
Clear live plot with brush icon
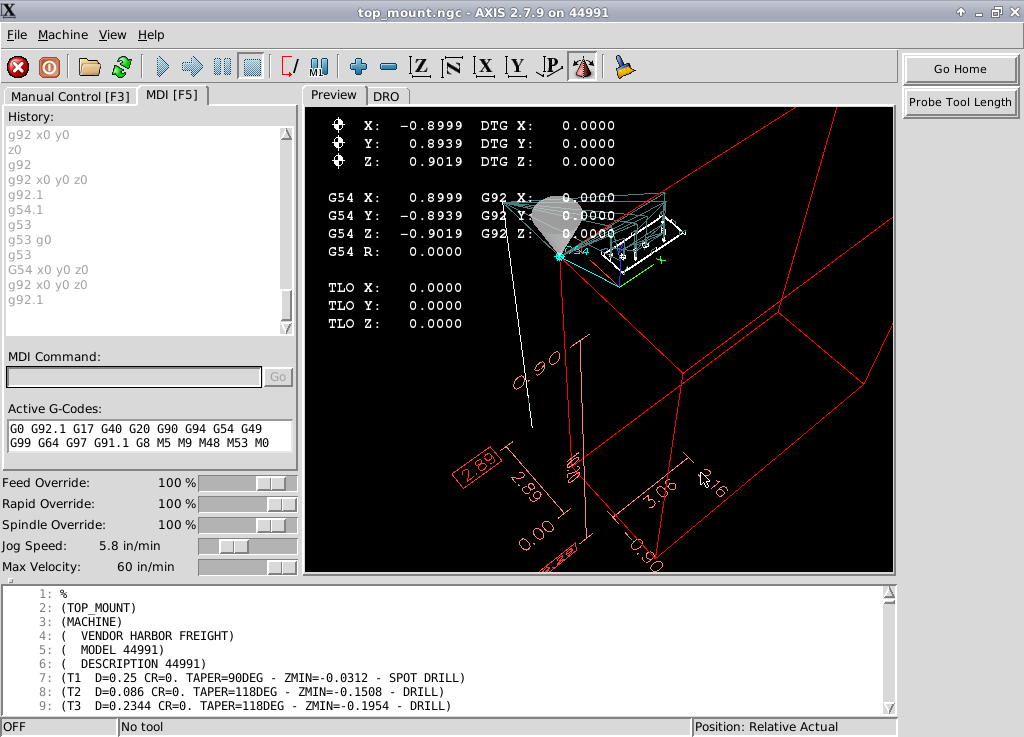624,67
